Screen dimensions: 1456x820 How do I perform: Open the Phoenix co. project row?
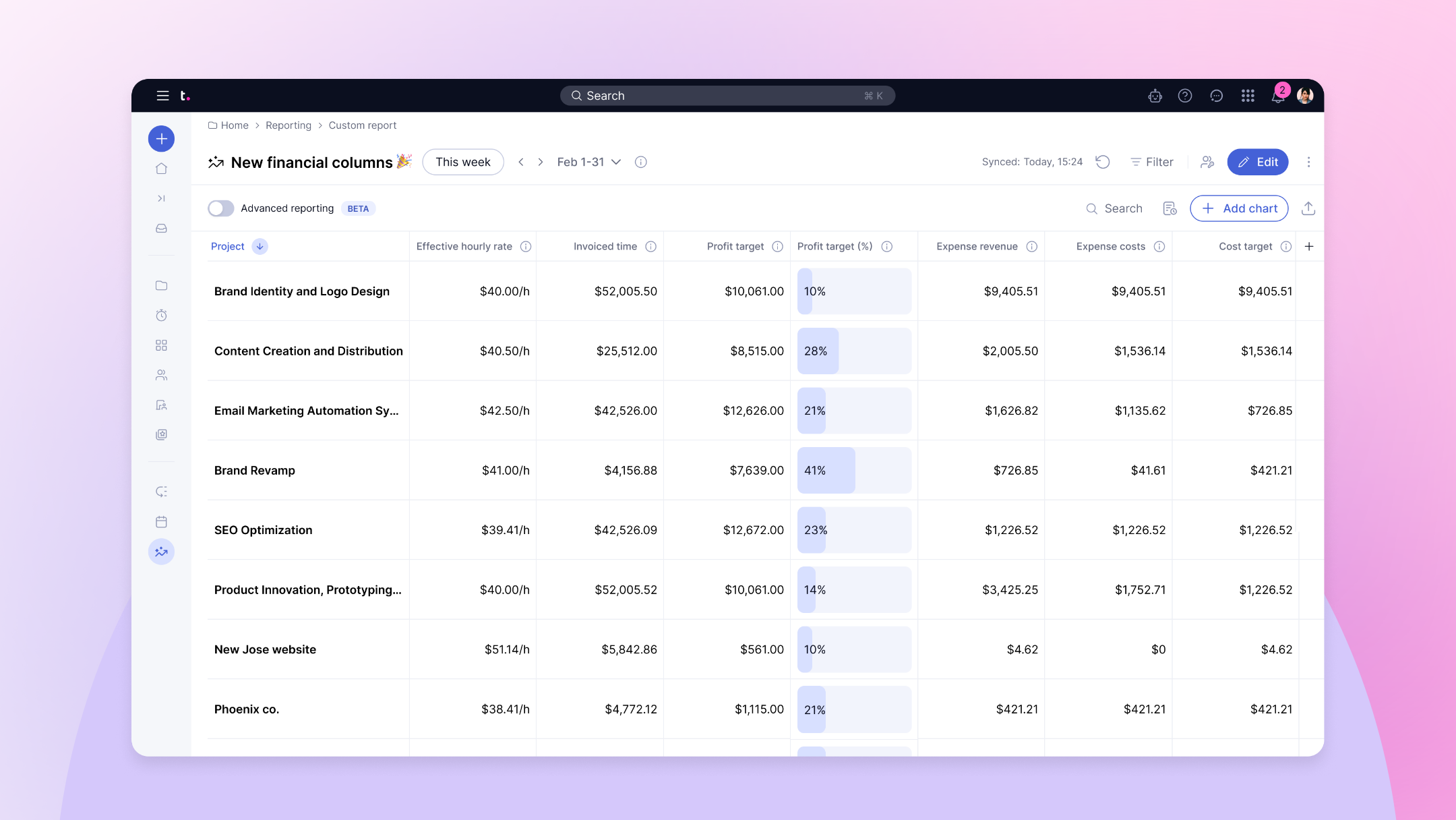pyautogui.click(x=247, y=709)
